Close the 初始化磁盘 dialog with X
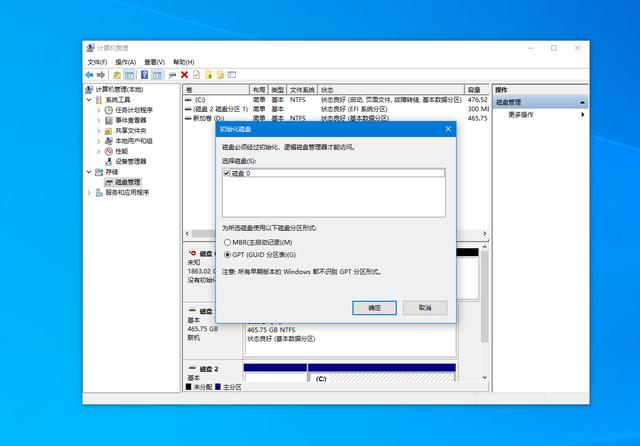 click(448, 129)
